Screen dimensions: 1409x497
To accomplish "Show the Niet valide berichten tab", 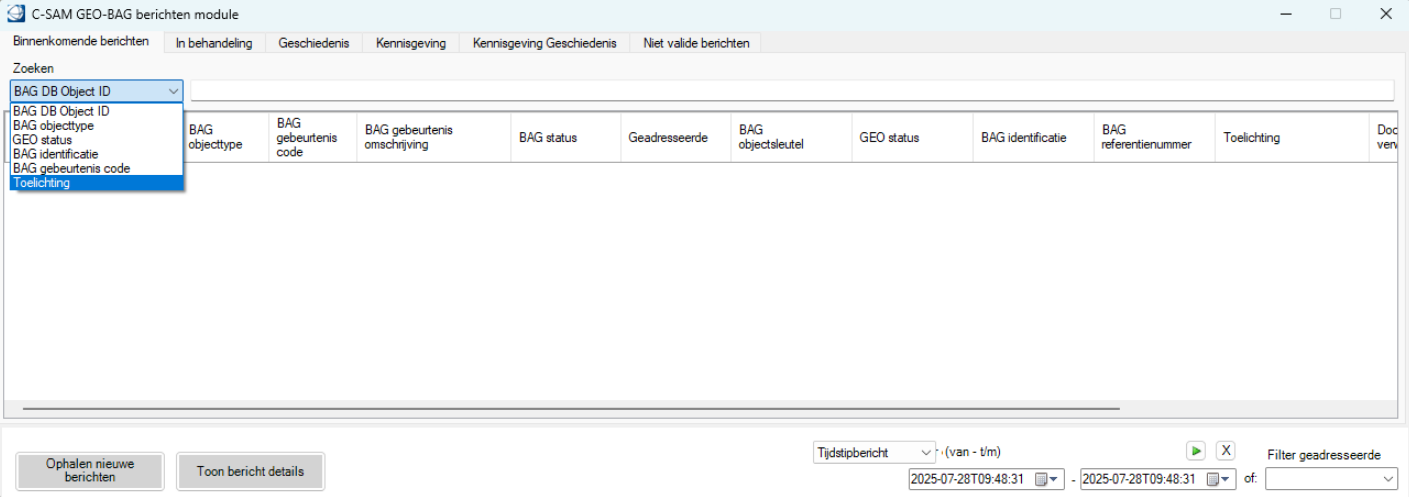I will (x=696, y=43).
